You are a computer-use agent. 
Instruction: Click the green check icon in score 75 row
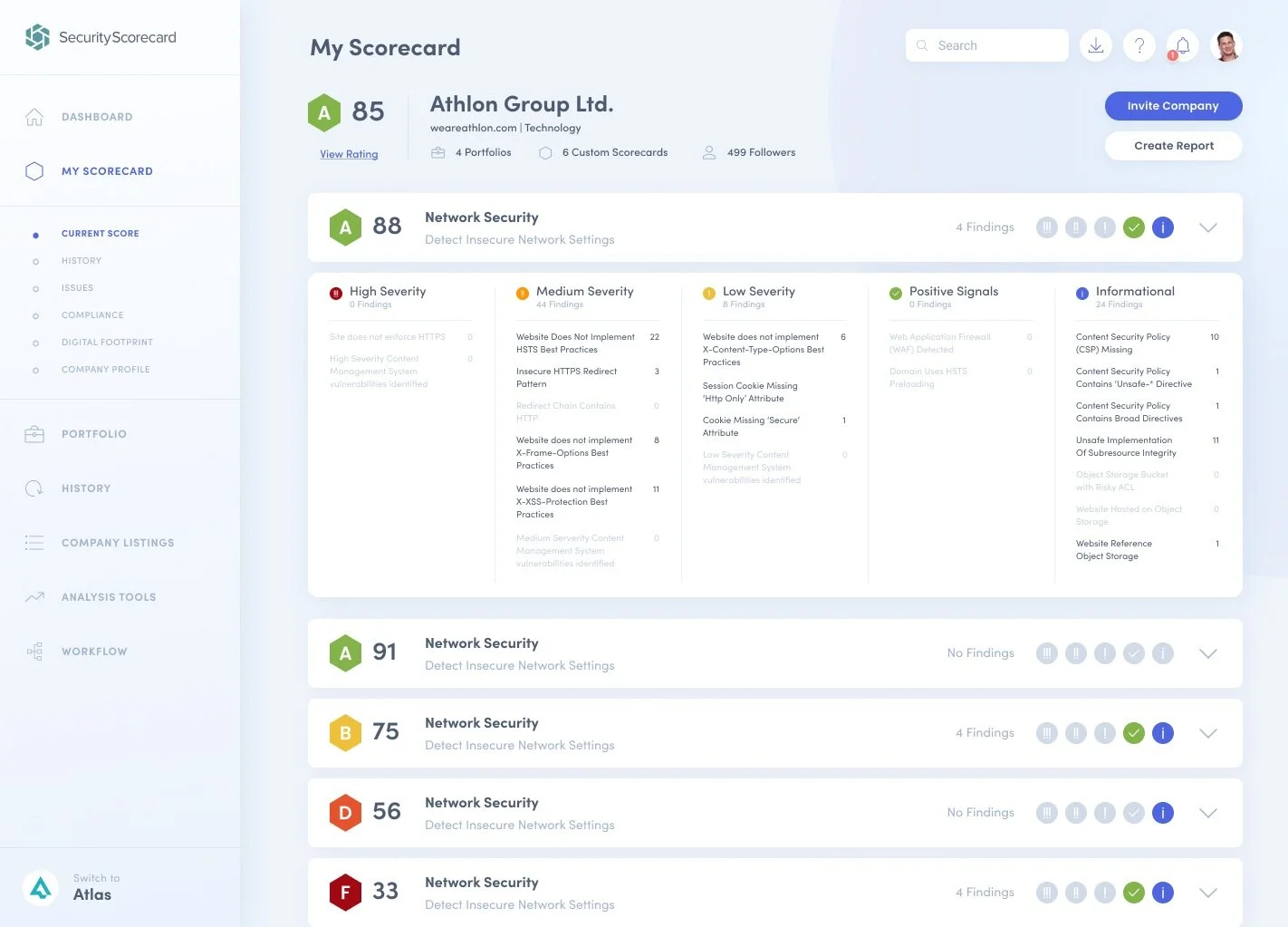click(1134, 733)
